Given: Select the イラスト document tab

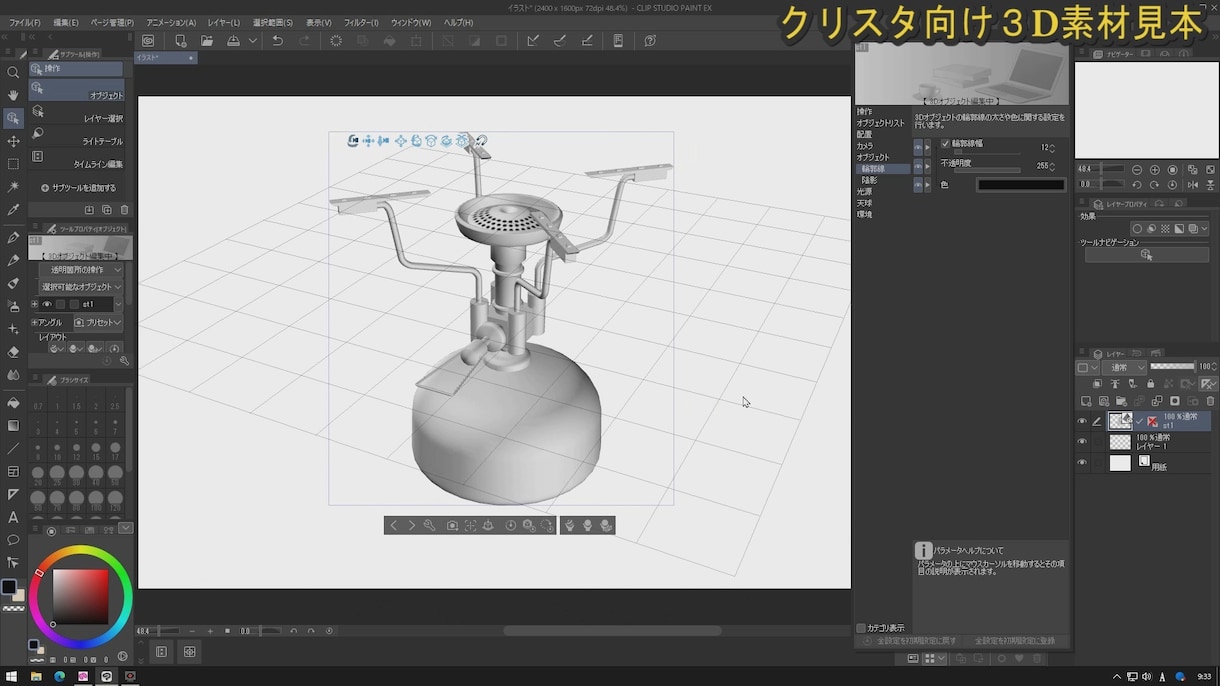Looking at the screenshot, I should (x=165, y=58).
